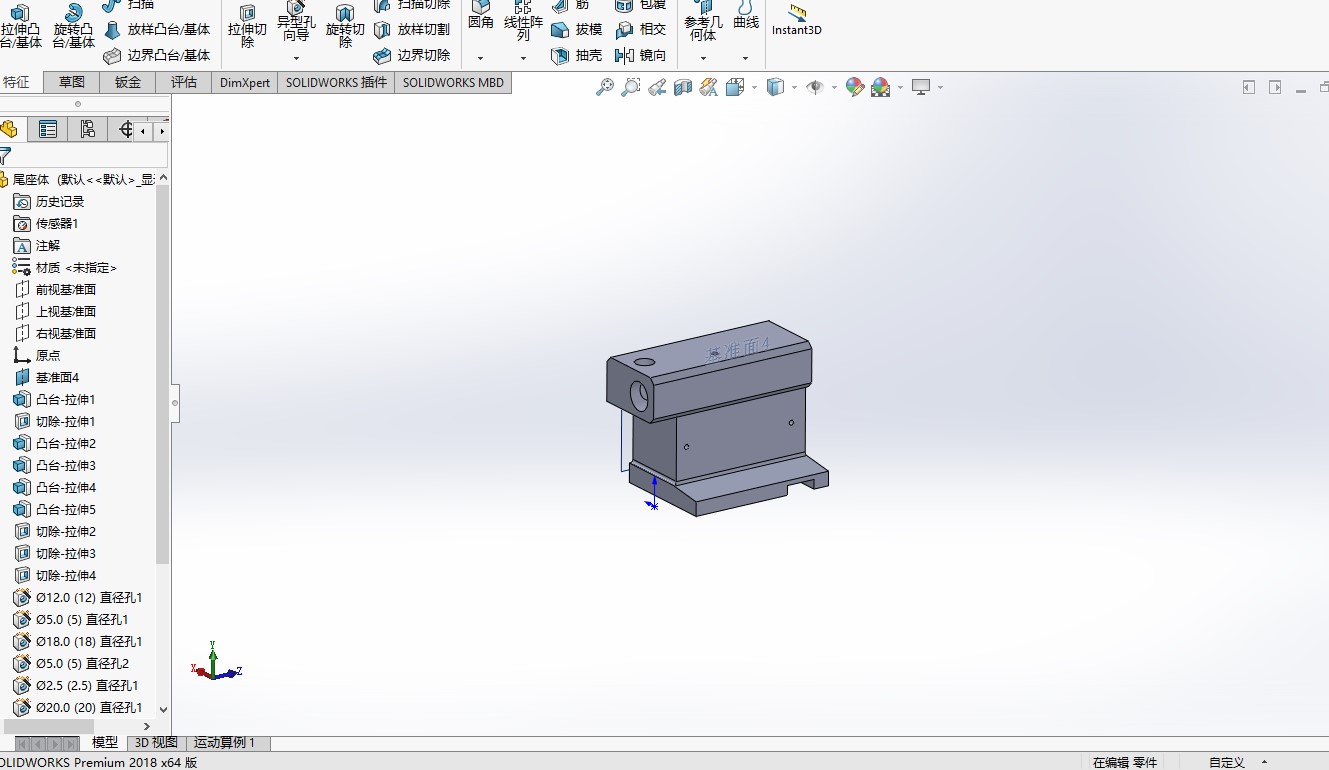Switch to the 草图 tab
1329x770 pixels.
click(x=72, y=83)
